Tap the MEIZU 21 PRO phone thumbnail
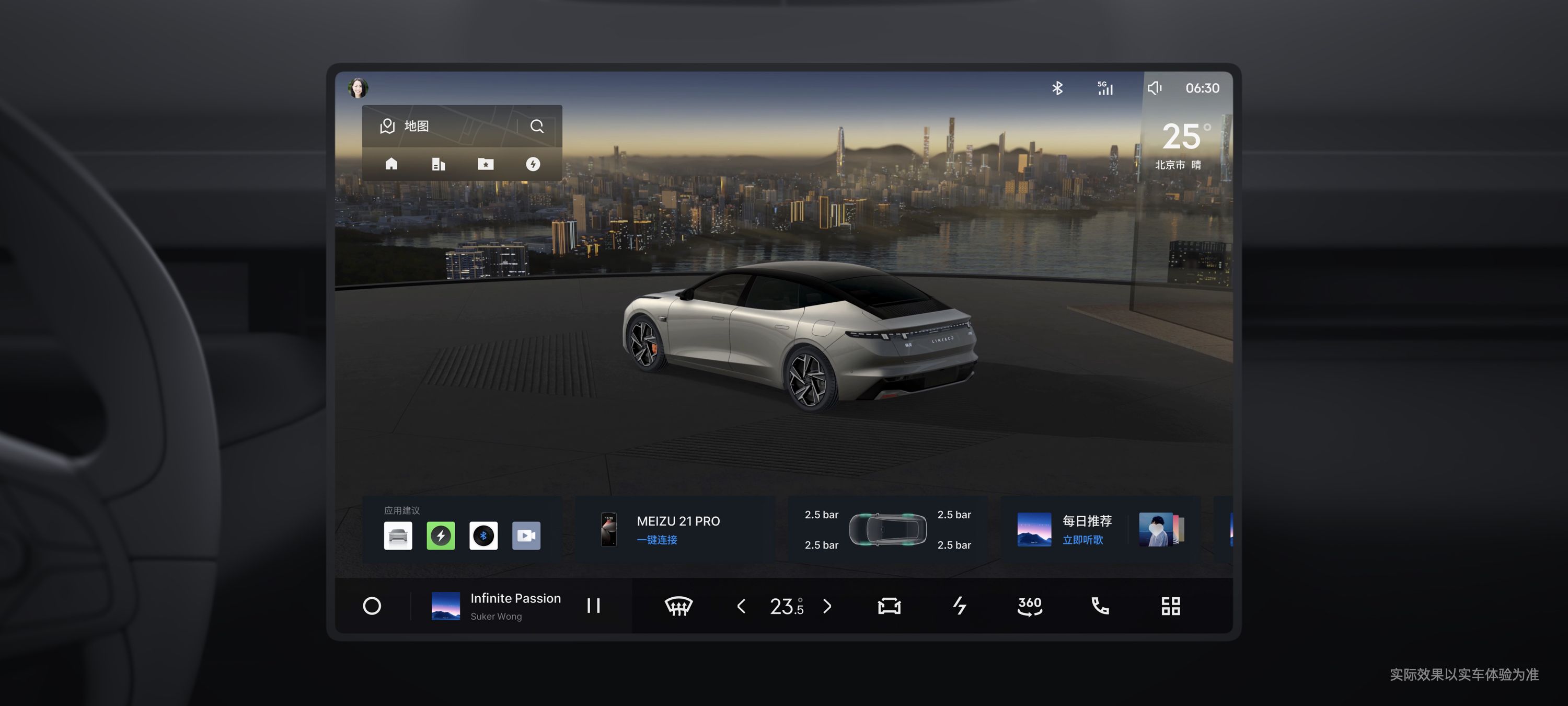Screen dimensions: 1568x706 (x=609, y=529)
